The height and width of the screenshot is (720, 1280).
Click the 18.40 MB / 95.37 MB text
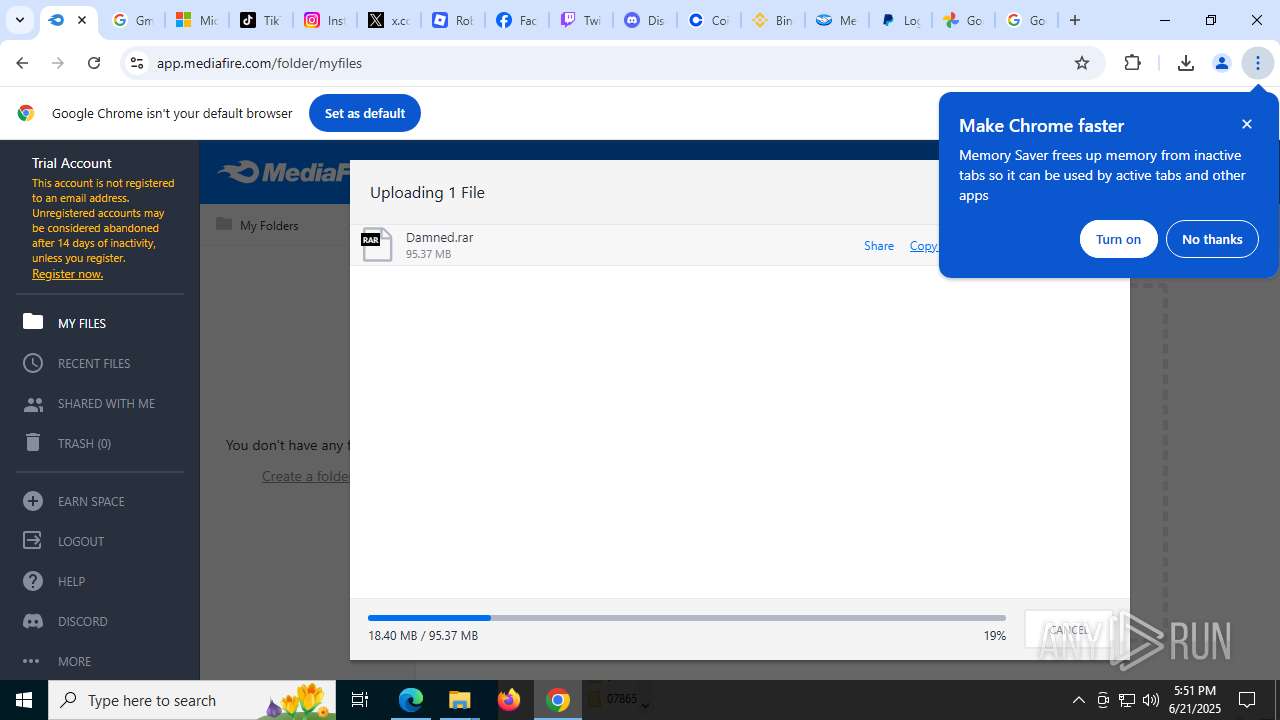point(423,636)
